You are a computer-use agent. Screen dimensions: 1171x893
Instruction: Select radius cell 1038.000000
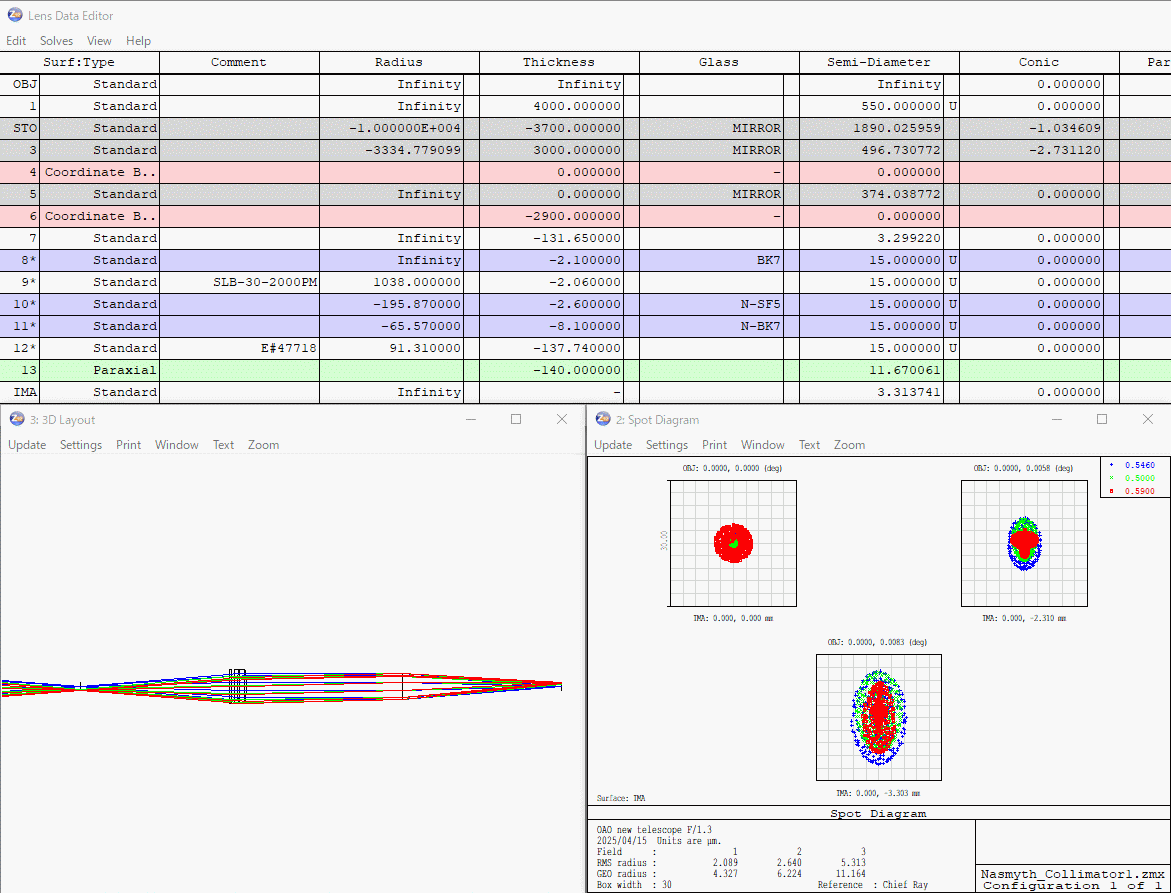coord(391,282)
